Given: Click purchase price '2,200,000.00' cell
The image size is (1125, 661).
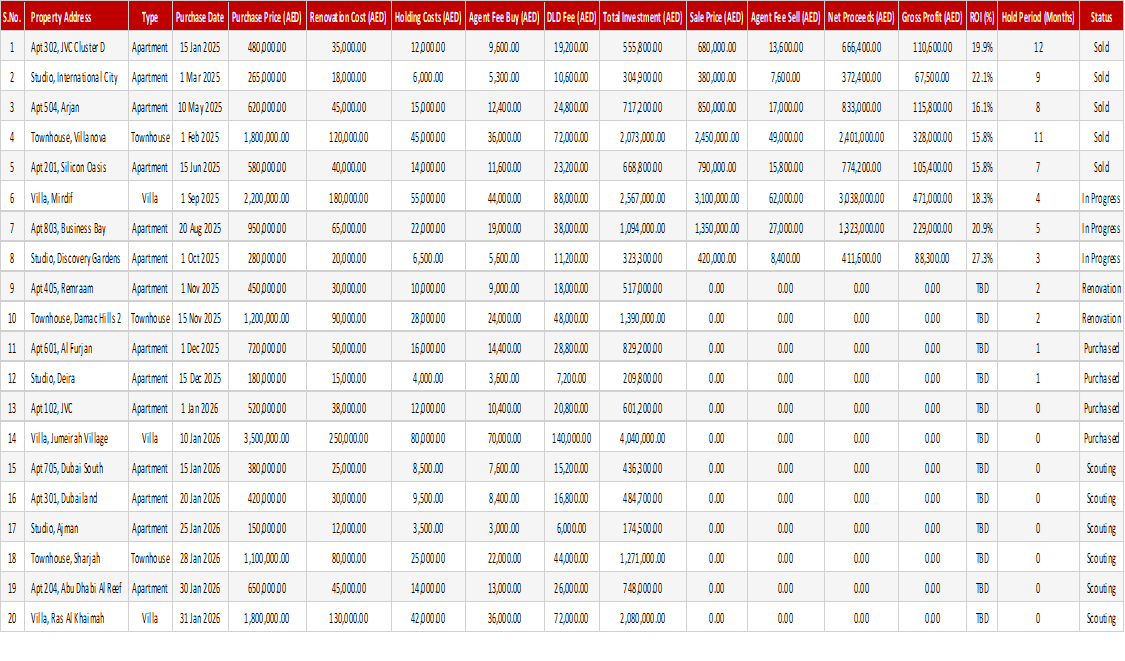Looking at the screenshot, I should 267,198.
